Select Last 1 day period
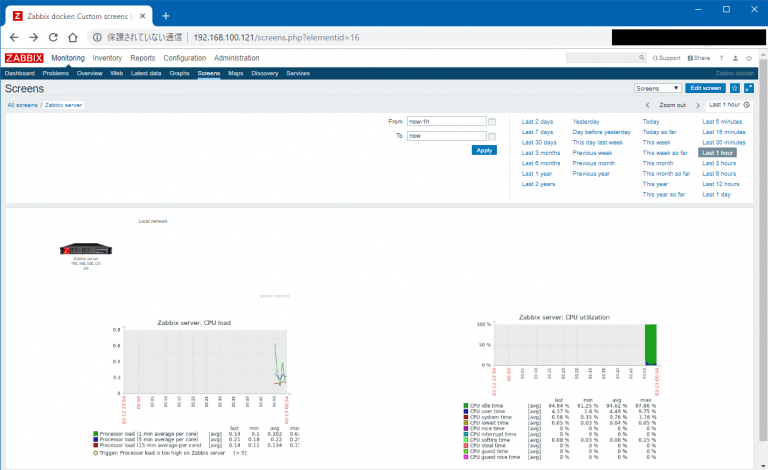768x470 pixels. click(716, 195)
